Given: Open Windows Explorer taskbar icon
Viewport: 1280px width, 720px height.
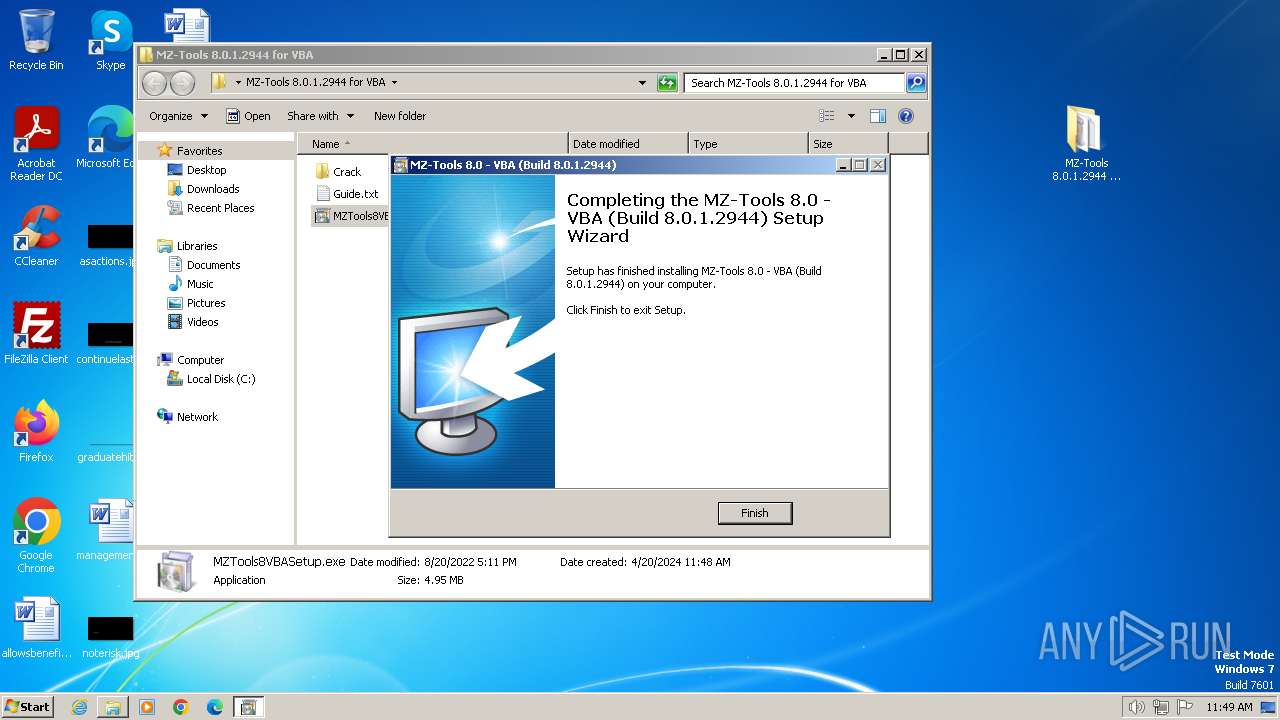Looking at the screenshot, I should click(x=113, y=707).
